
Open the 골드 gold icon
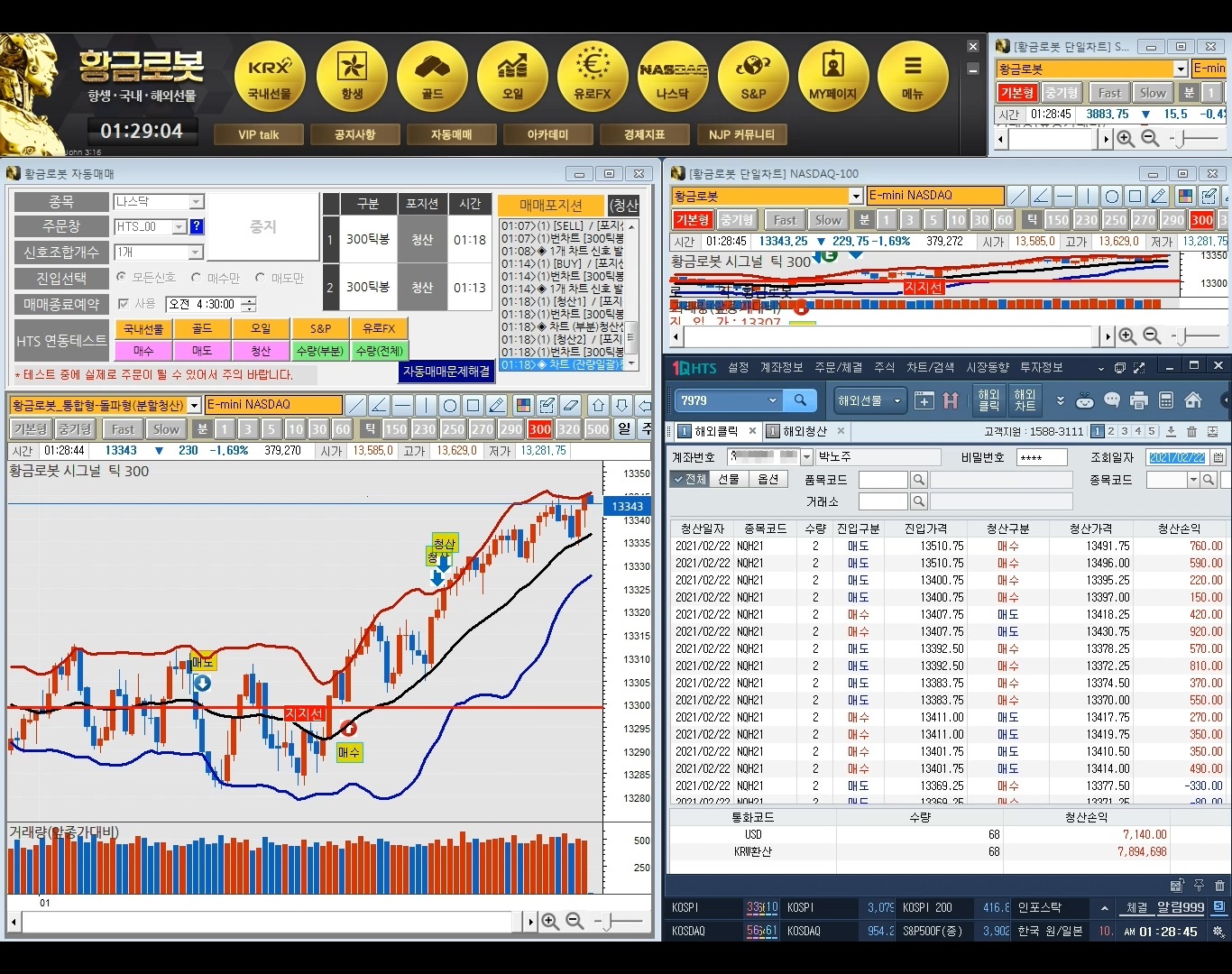[431, 78]
